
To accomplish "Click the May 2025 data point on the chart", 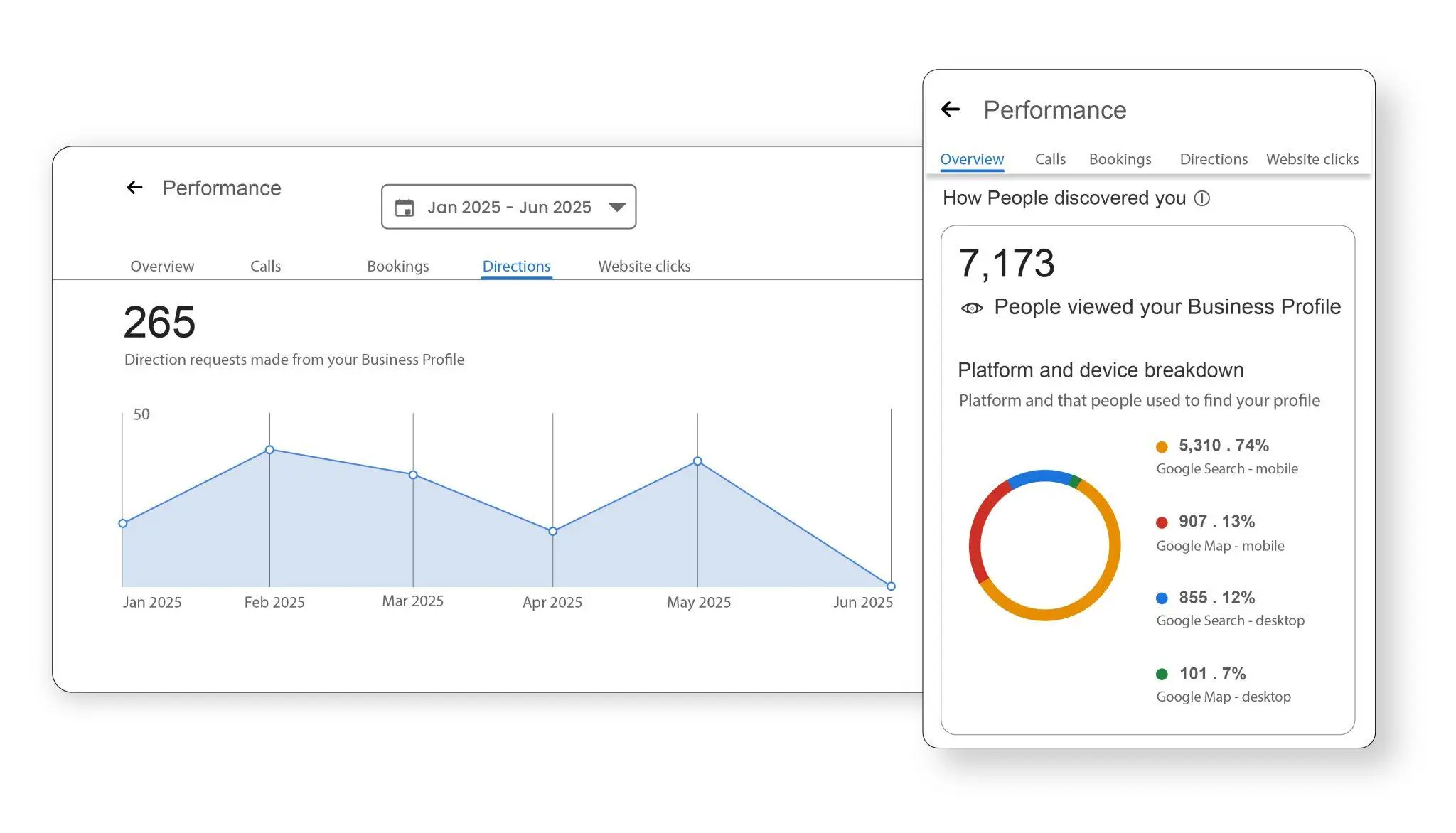I will pyautogui.click(x=697, y=461).
